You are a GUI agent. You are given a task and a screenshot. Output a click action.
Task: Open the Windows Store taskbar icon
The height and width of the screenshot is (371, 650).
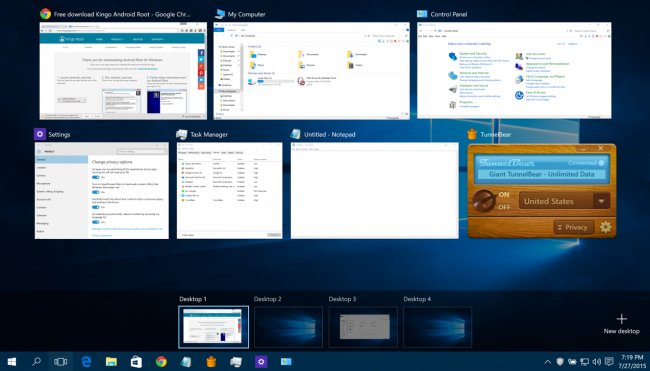point(136,361)
